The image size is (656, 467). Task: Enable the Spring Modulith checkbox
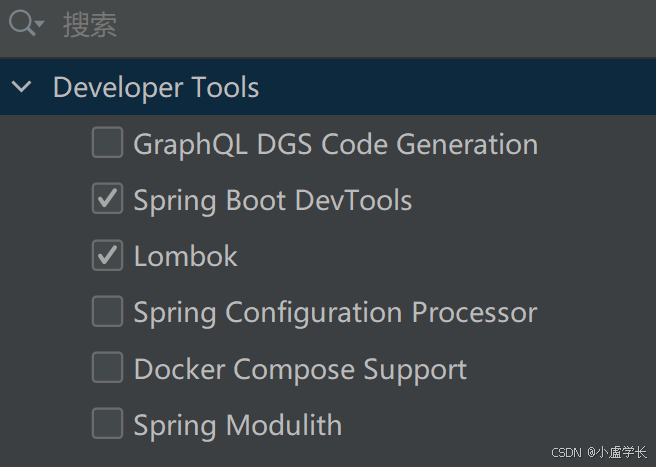pyautogui.click(x=108, y=423)
